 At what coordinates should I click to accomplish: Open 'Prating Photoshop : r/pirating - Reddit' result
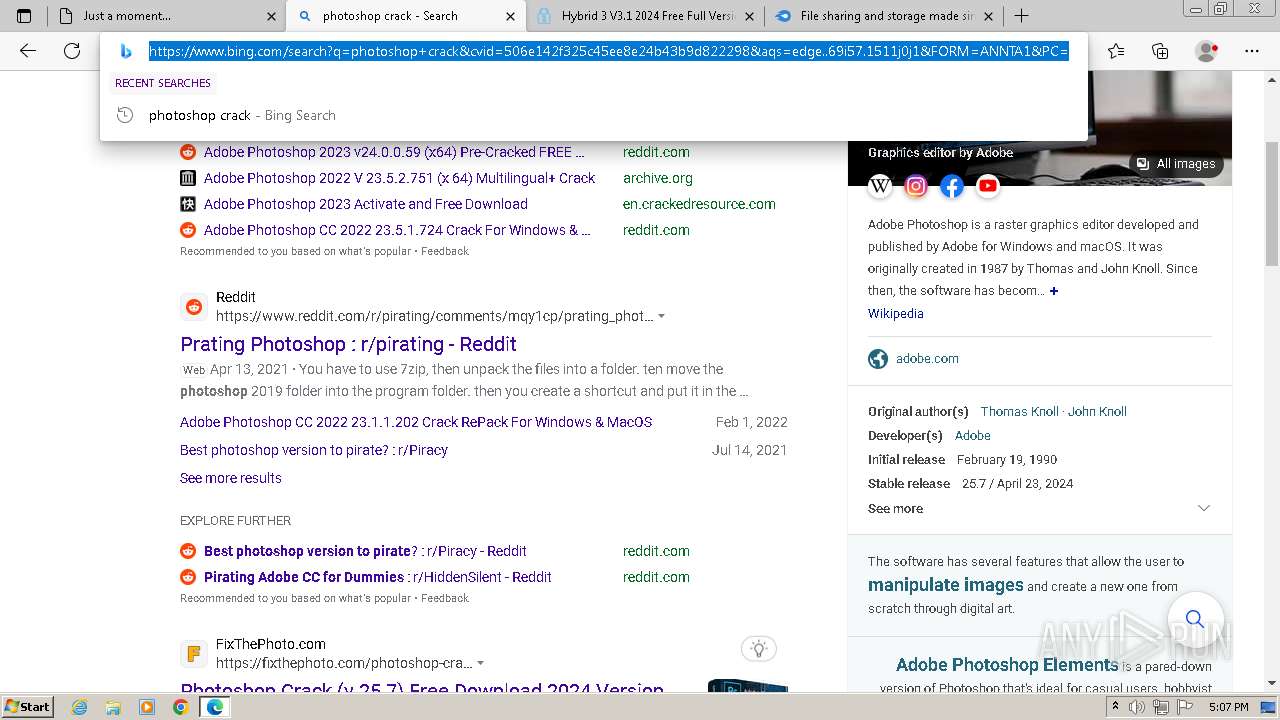(x=348, y=344)
